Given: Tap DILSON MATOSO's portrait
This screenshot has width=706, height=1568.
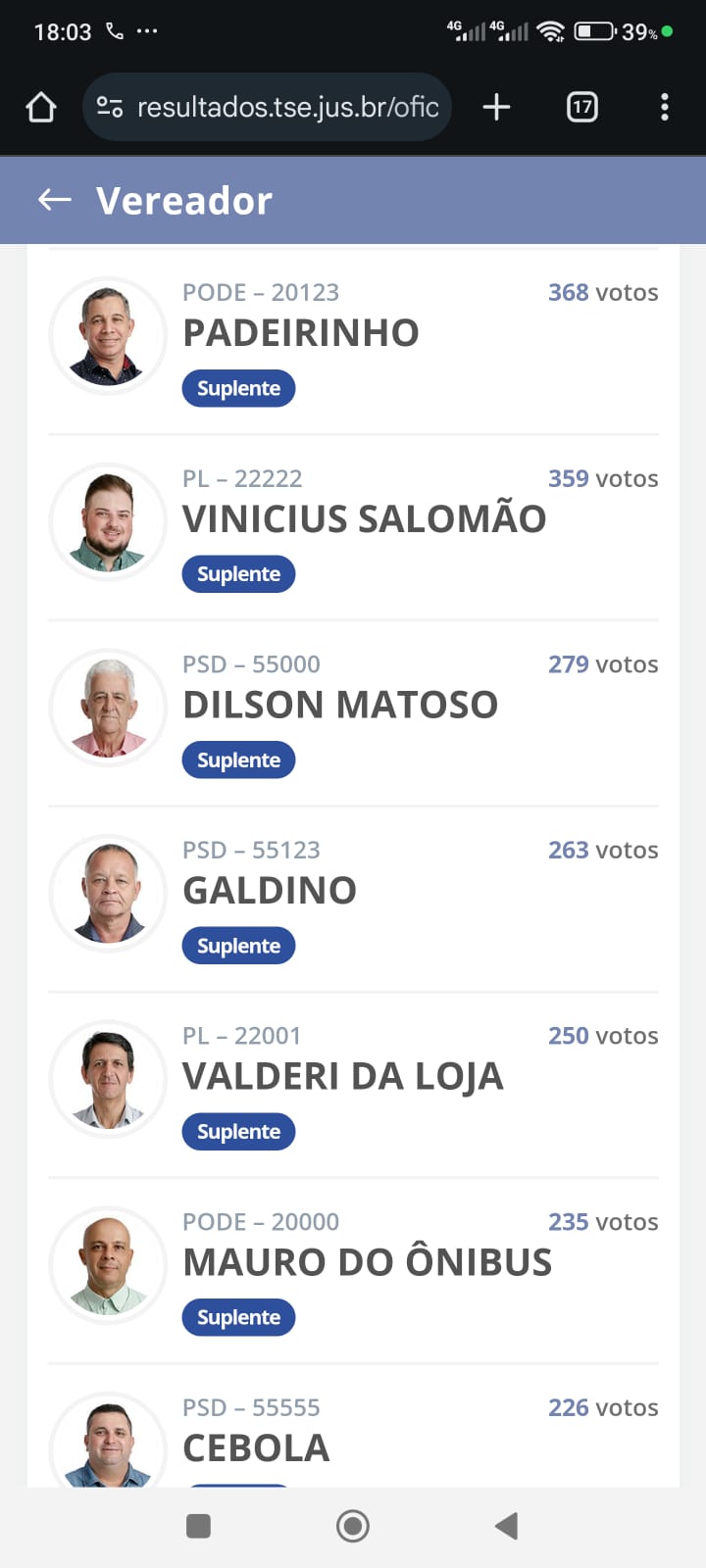Looking at the screenshot, I should (108, 708).
